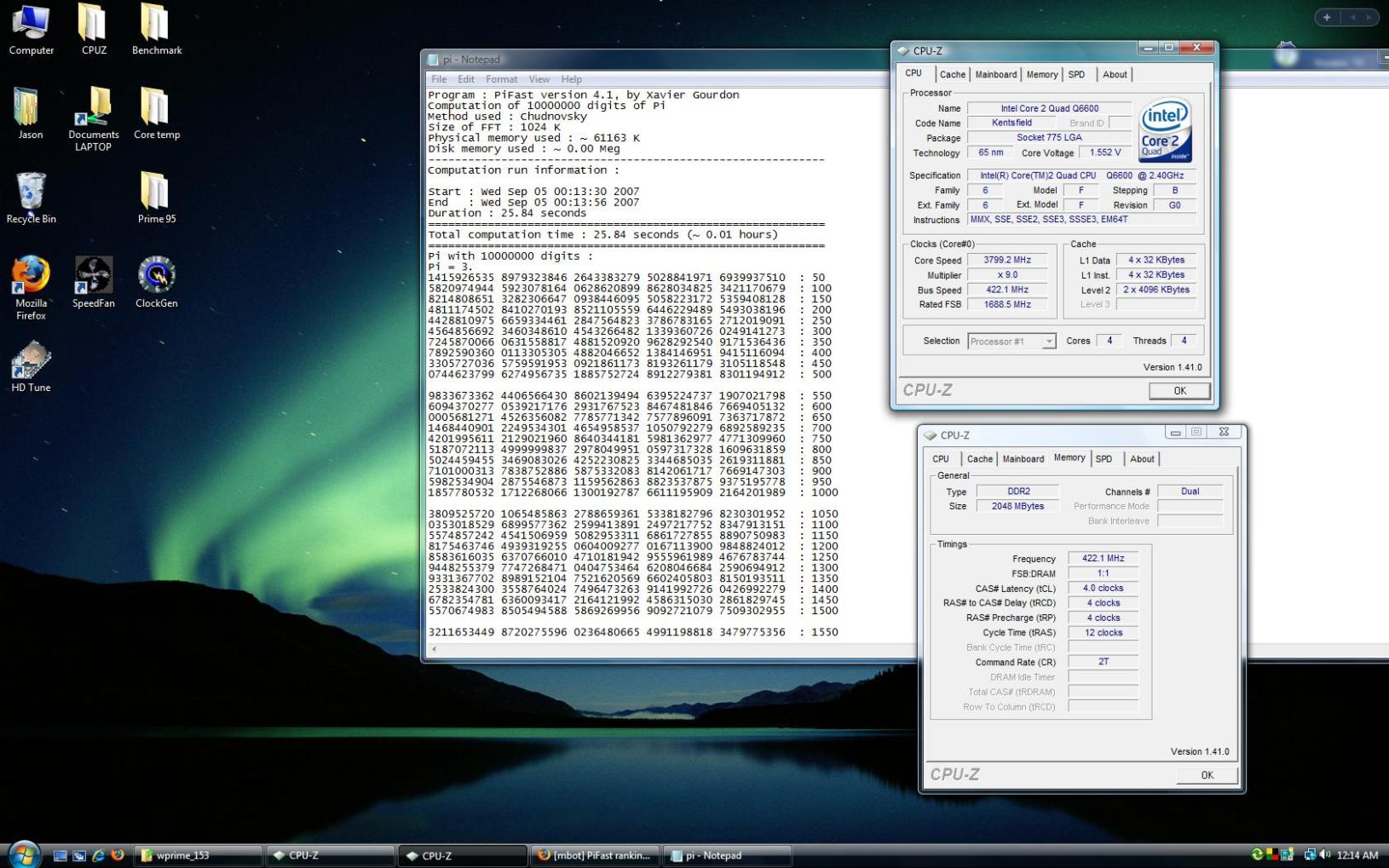The width and height of the screenshot is (1389, 868).
Task: Click the network connection tray icon
Action: pos(1310,854)
